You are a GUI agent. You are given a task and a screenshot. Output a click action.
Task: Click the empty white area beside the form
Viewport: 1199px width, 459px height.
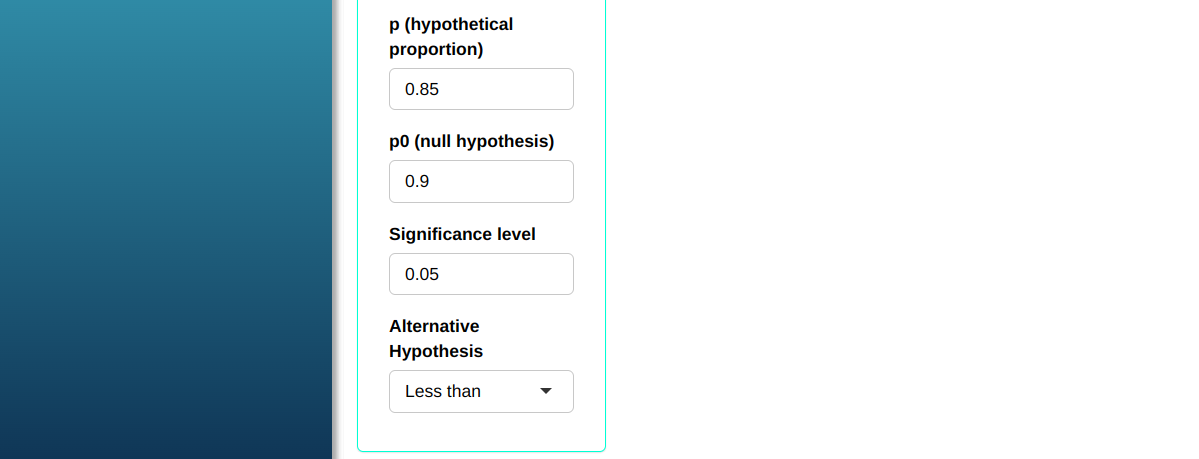[x=900, y=230]
